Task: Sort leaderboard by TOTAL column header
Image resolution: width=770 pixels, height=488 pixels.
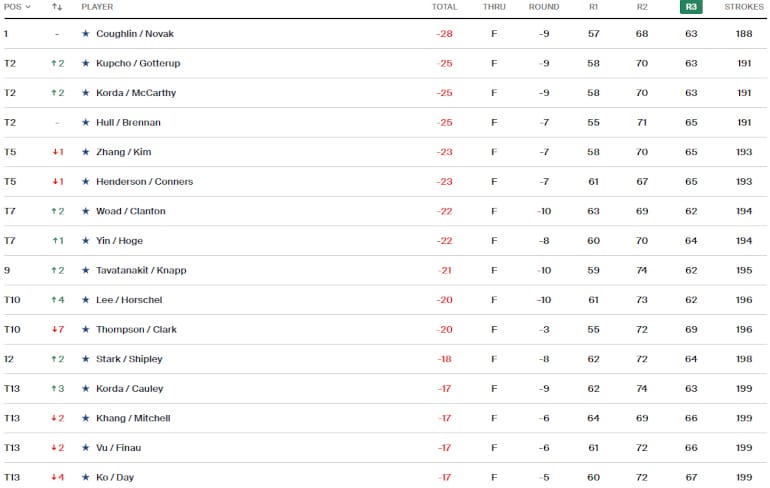Action: [x=444, y=7]
